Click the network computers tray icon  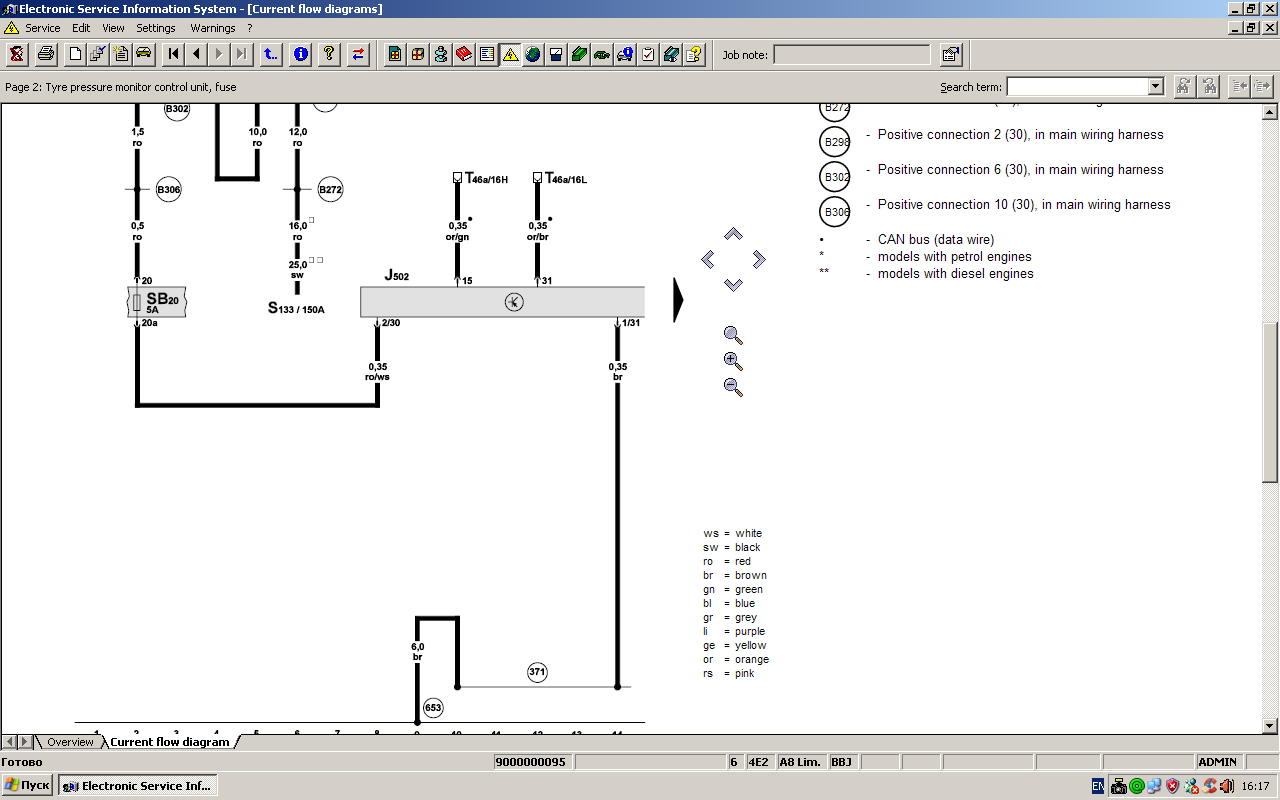pyautogui.click(x=1154, y=787)
